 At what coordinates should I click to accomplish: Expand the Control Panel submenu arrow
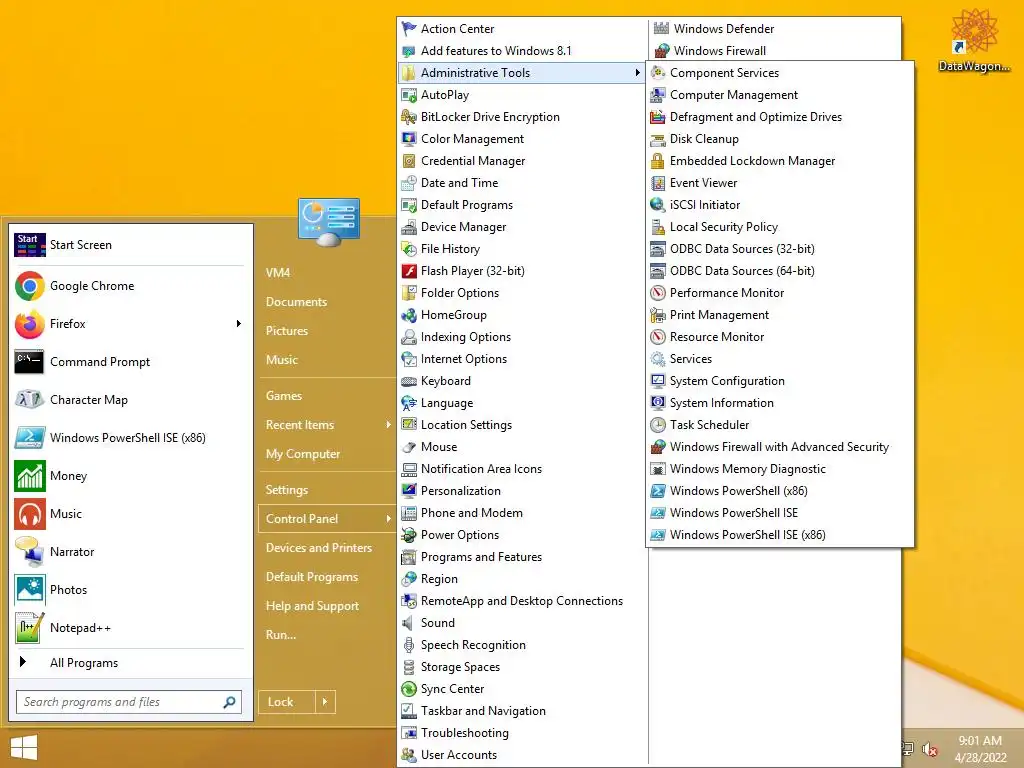tap(388, 519)
